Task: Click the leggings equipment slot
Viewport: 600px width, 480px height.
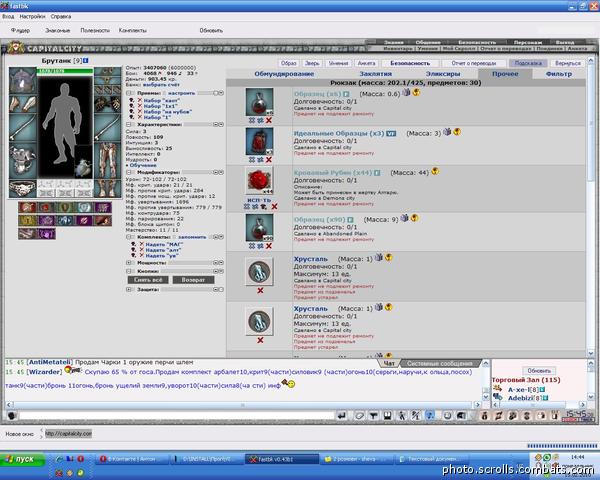Action: 108,161
